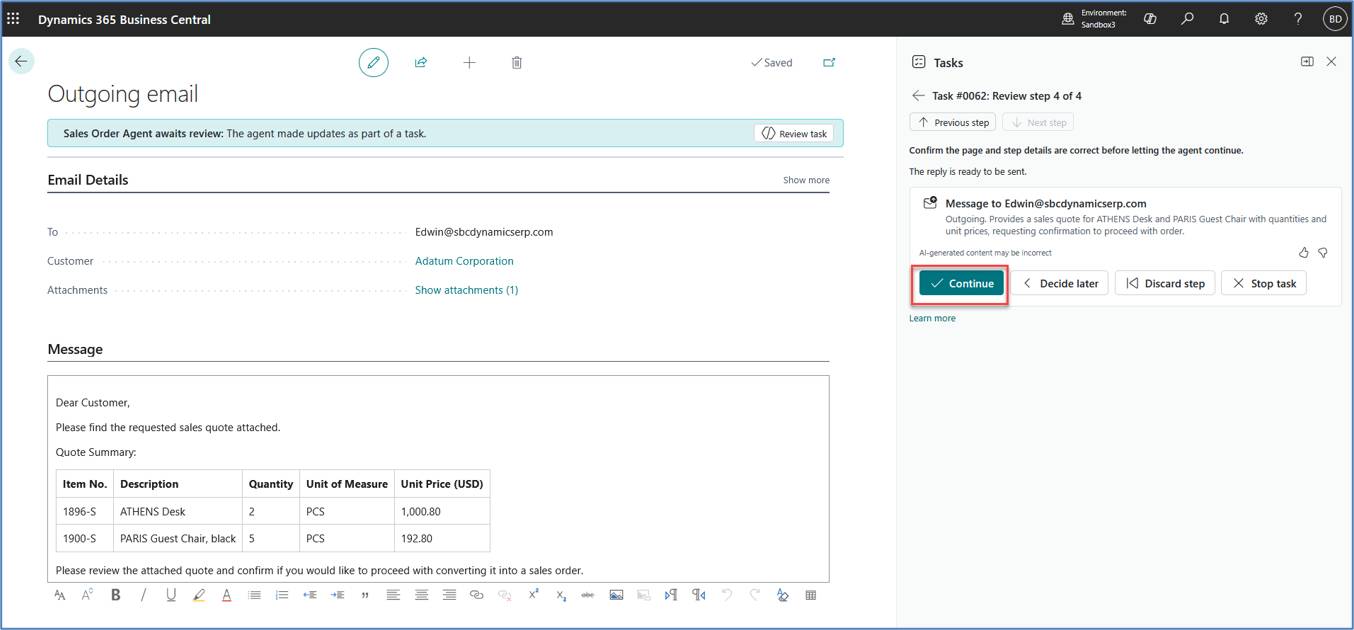Click the Stop task button

tap(1264, 283)
